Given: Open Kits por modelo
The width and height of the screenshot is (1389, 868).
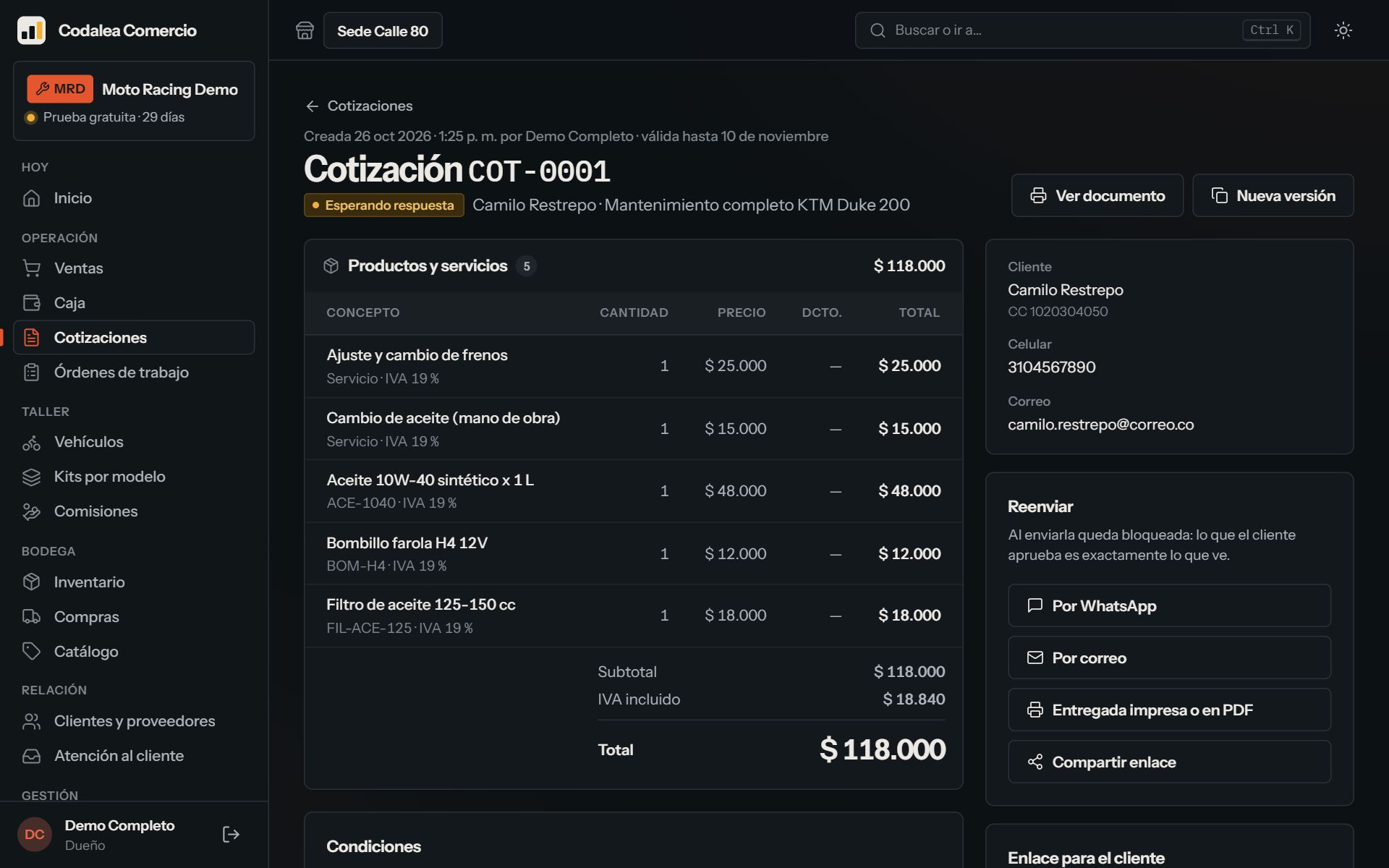Looking at the screenshot, I should point(134,477).
